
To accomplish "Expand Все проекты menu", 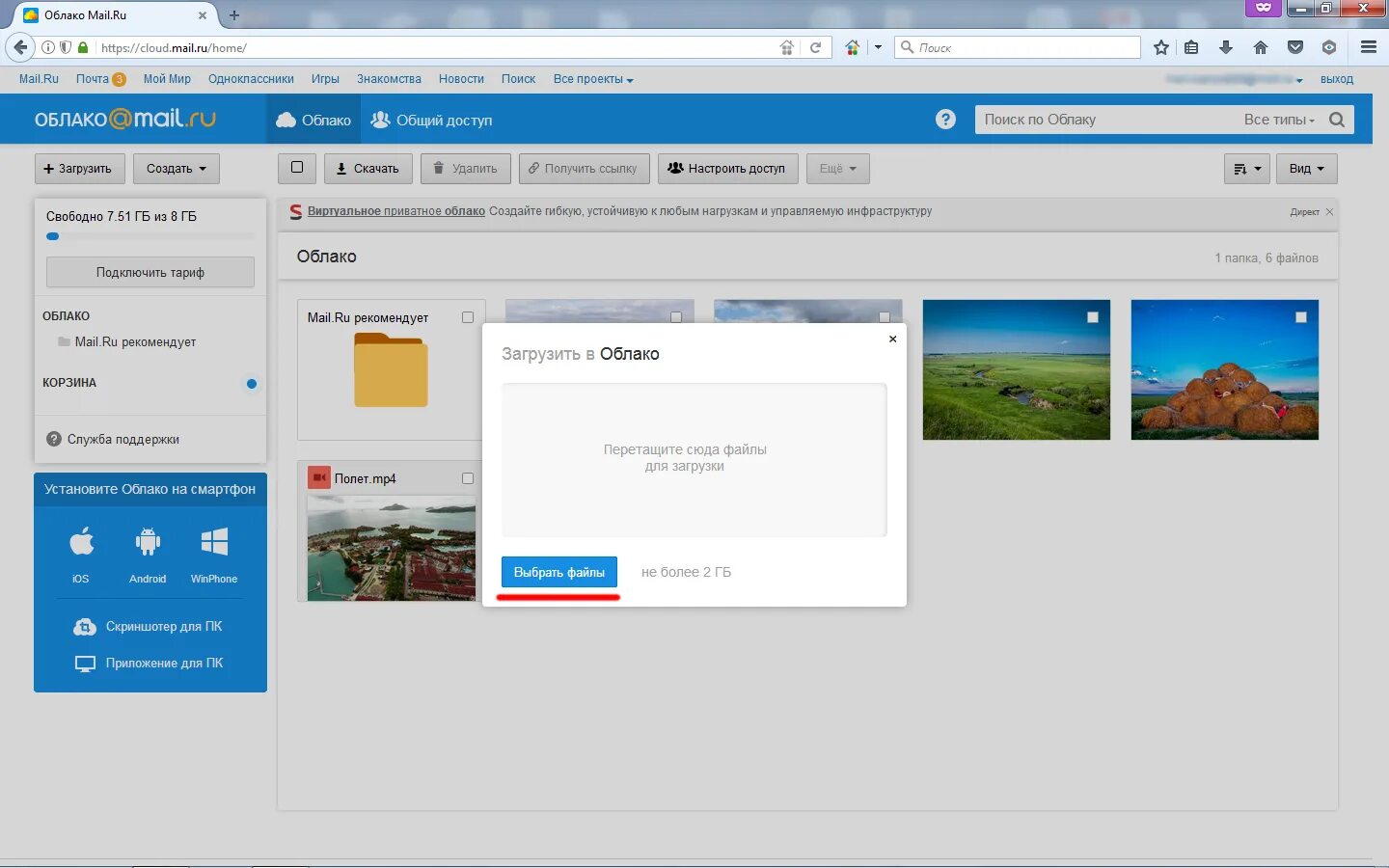I will click(x=593, y=79).
